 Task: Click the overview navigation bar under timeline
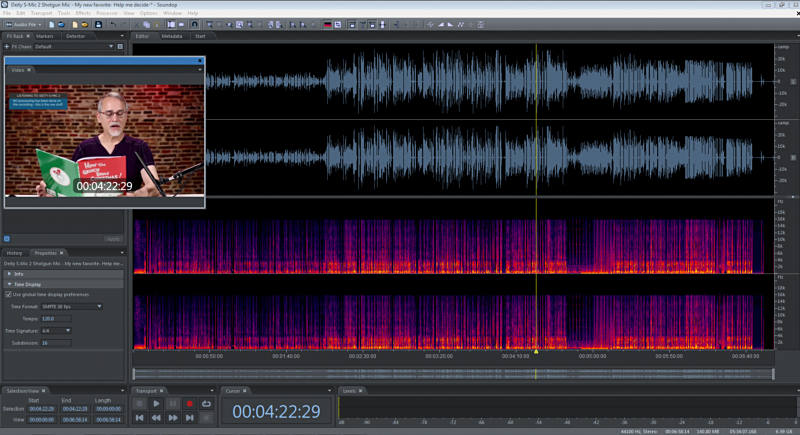454,374
